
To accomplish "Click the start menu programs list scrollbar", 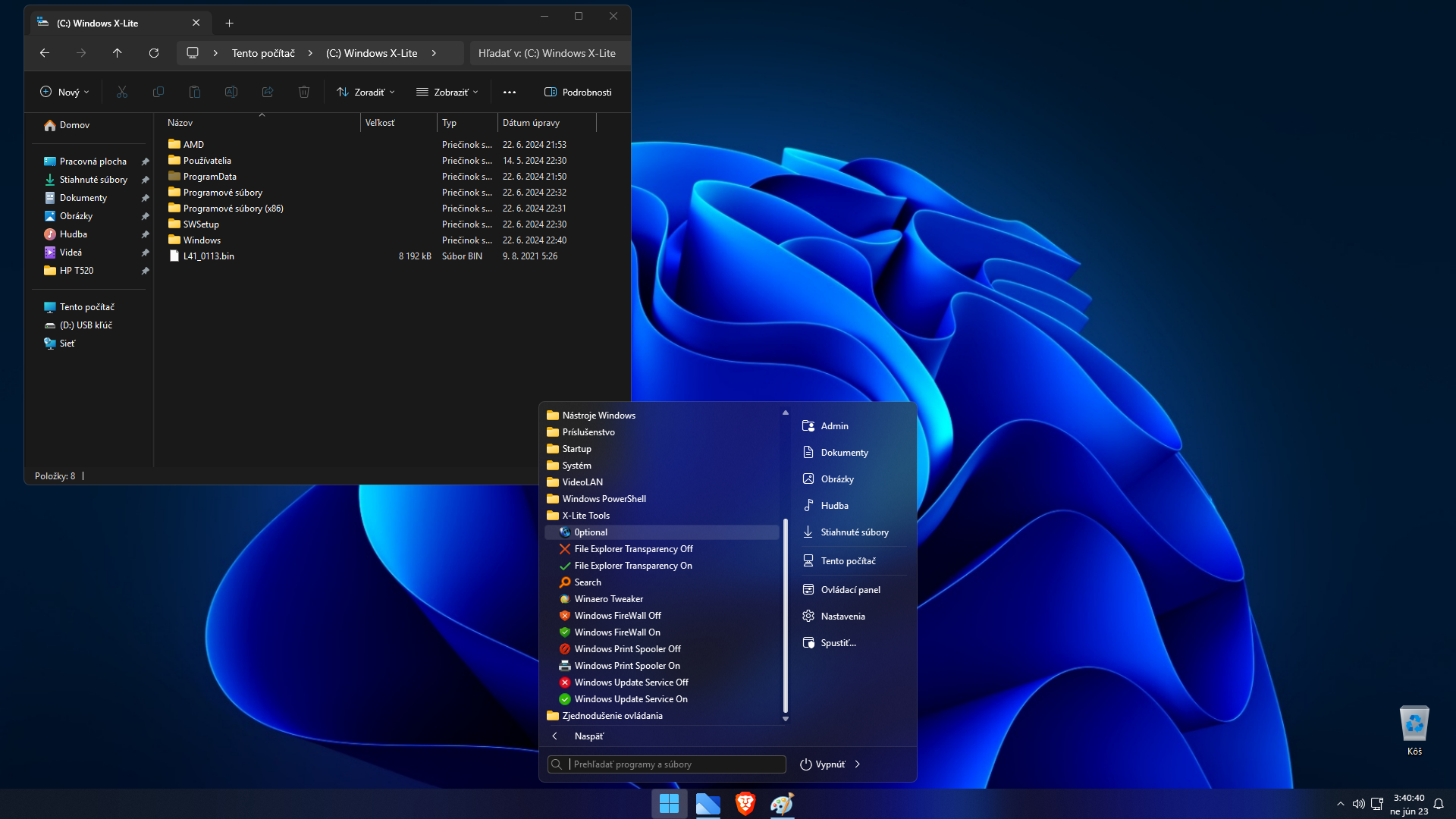I will pyautogui.click(x=786, y=614).
